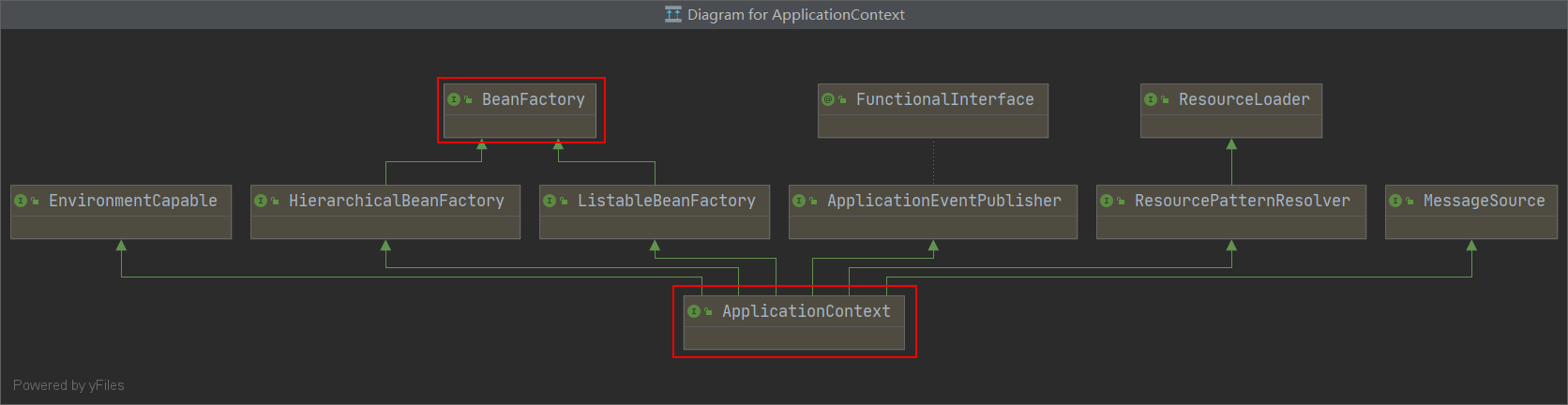The width and height of the screenshot is (1568, 405).
Task: Click the interface icon on the ResourcePatternResolver node
Action: click(x=1107, y=201)
